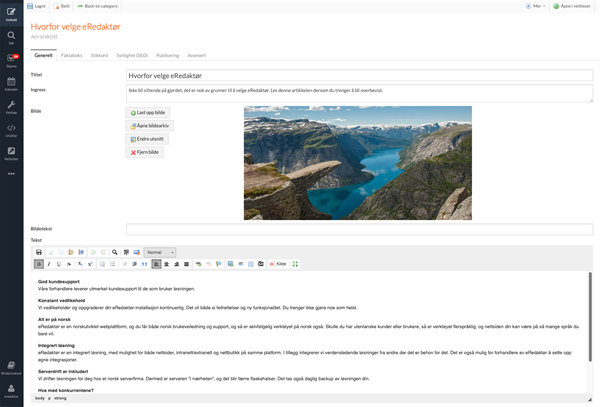
Task: Open the Innhold section in sidebar
Action: point(11,13)
